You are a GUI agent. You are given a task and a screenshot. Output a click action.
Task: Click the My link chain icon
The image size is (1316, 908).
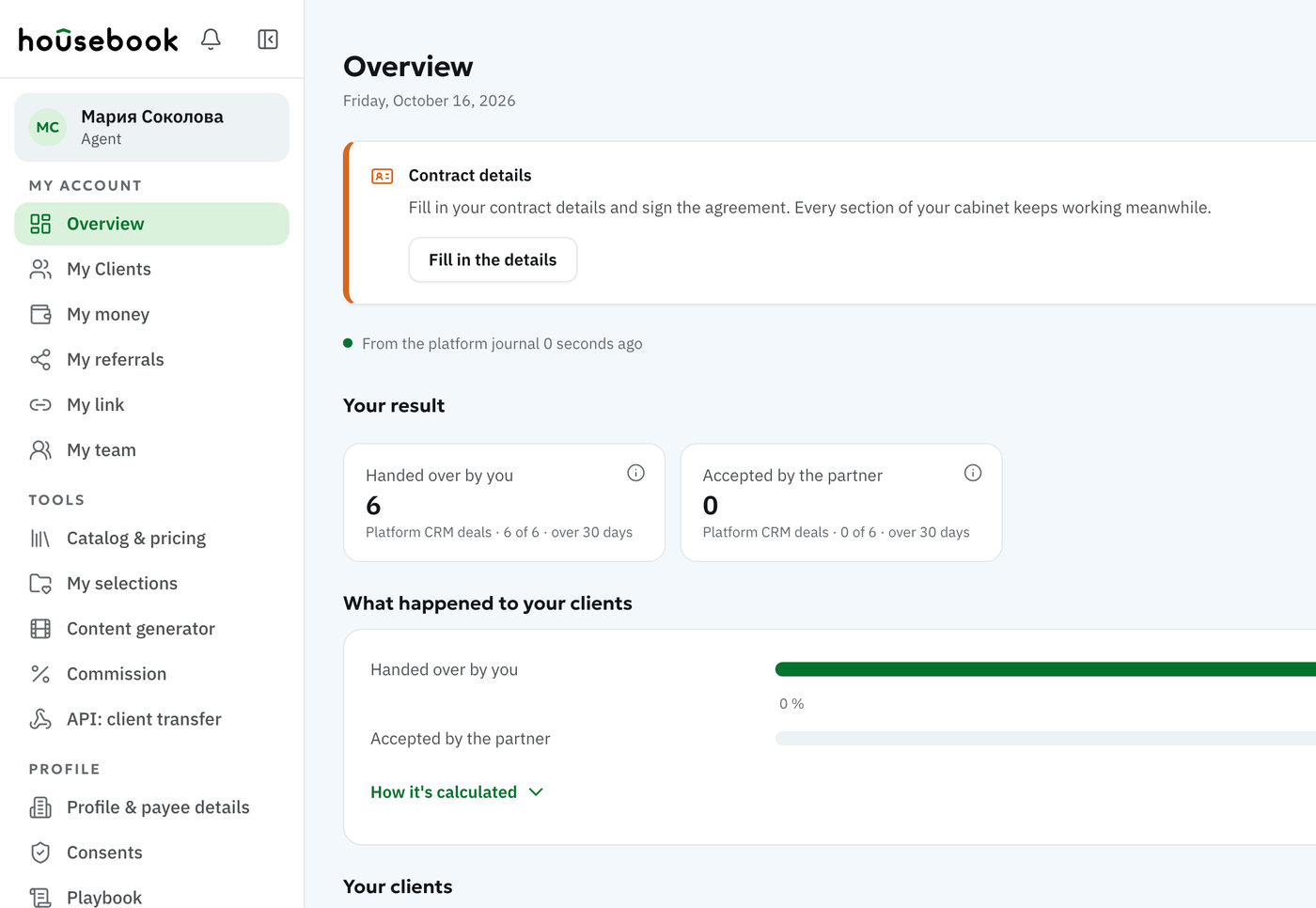[40, 404]
